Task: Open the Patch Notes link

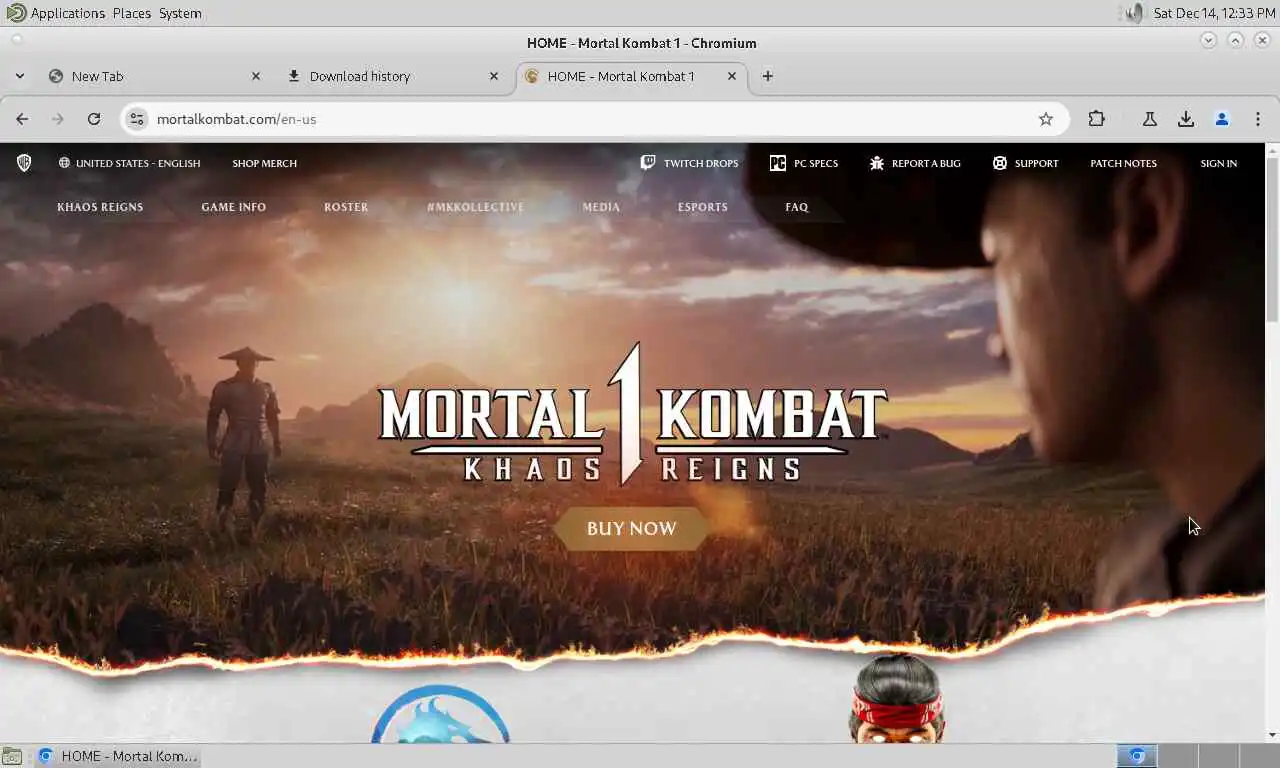Action: [x=1123, y=163]
